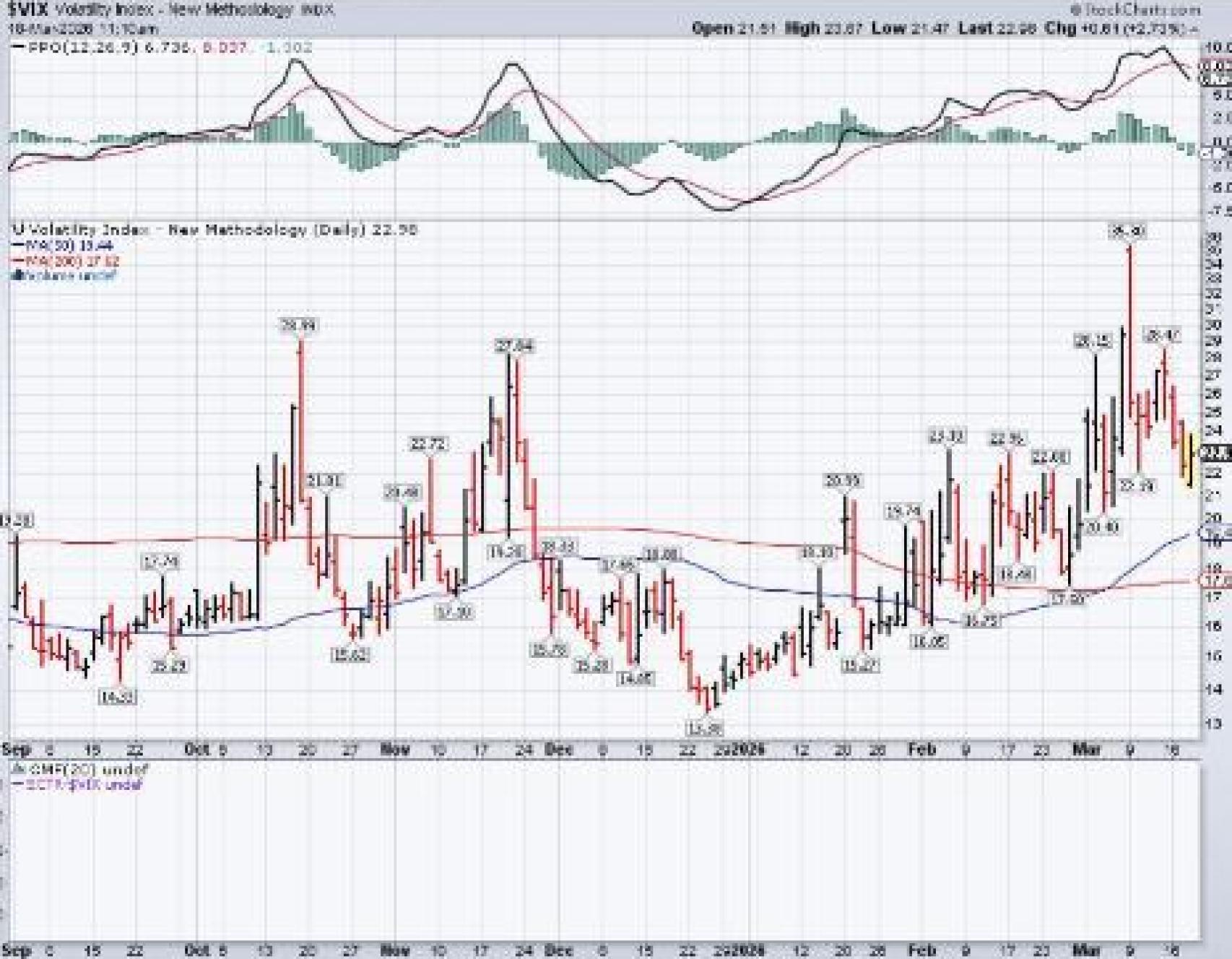The width and height of the screenshot is (1232, 959).
Task: Click the 28.15 peak label in March
Action: coord(1093,342)
